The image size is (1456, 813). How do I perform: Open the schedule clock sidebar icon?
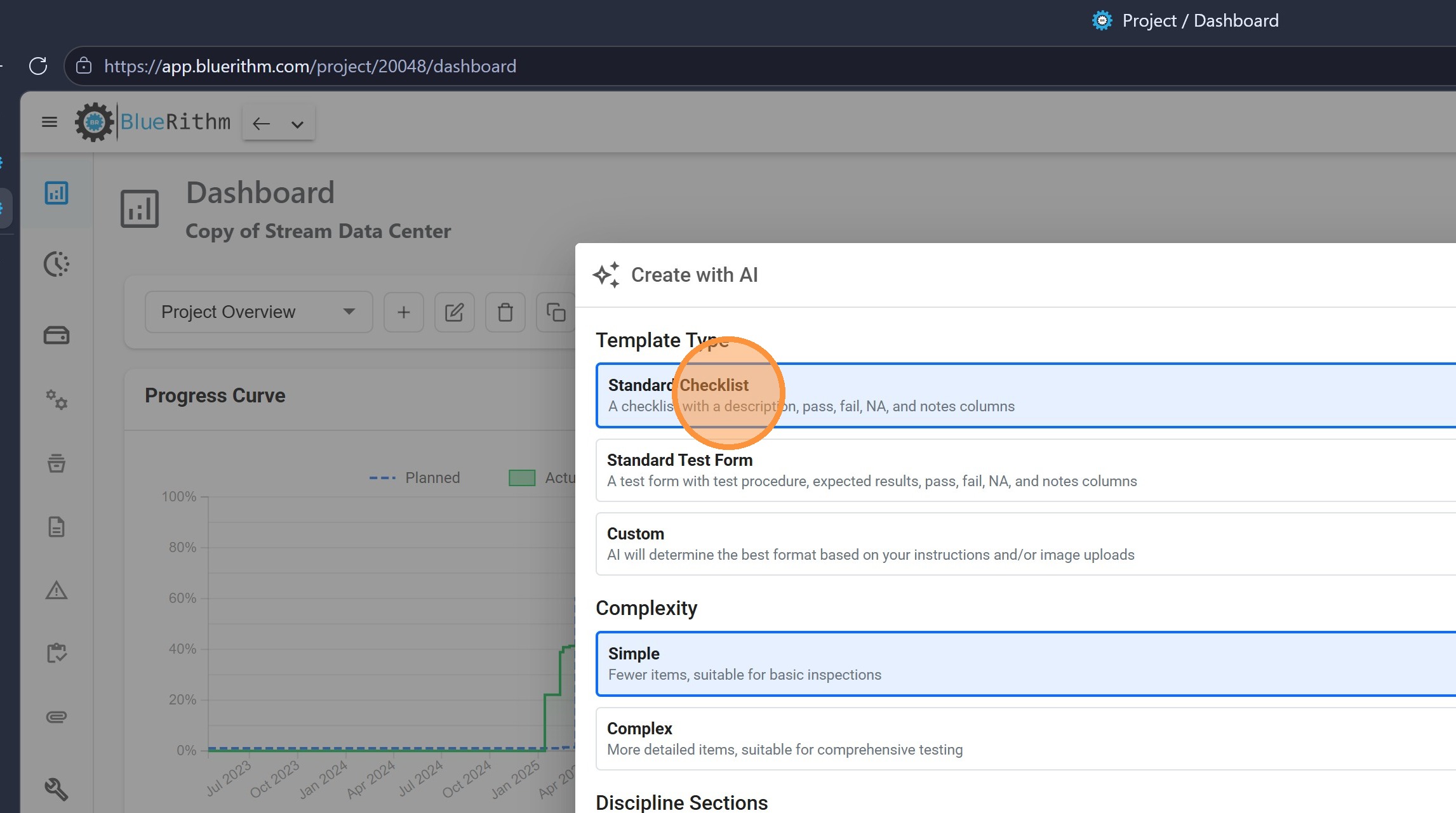57,264
